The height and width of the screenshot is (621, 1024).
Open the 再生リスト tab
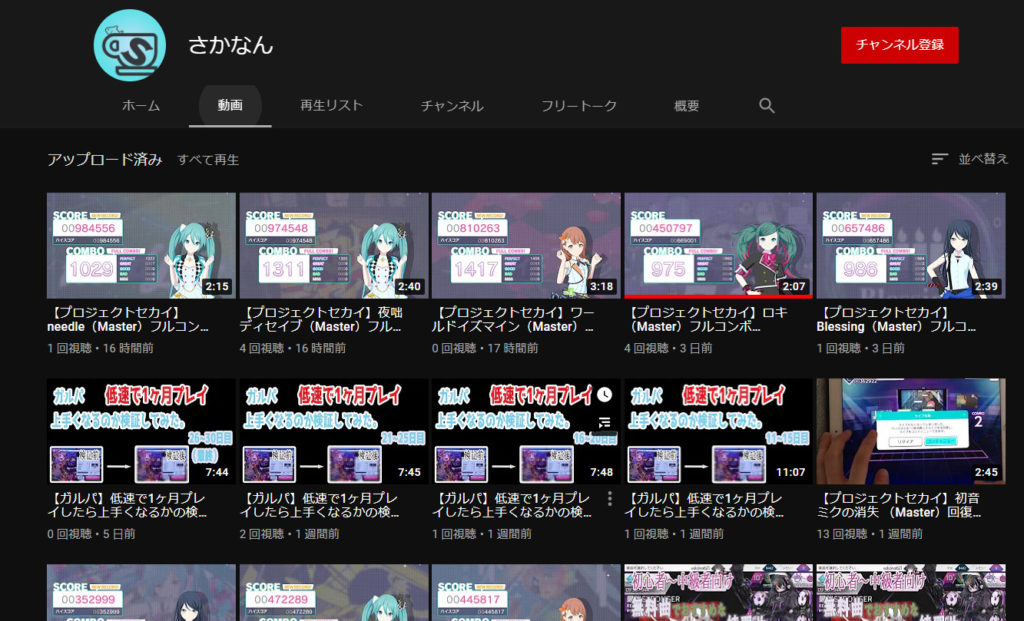tap(331, 106)
